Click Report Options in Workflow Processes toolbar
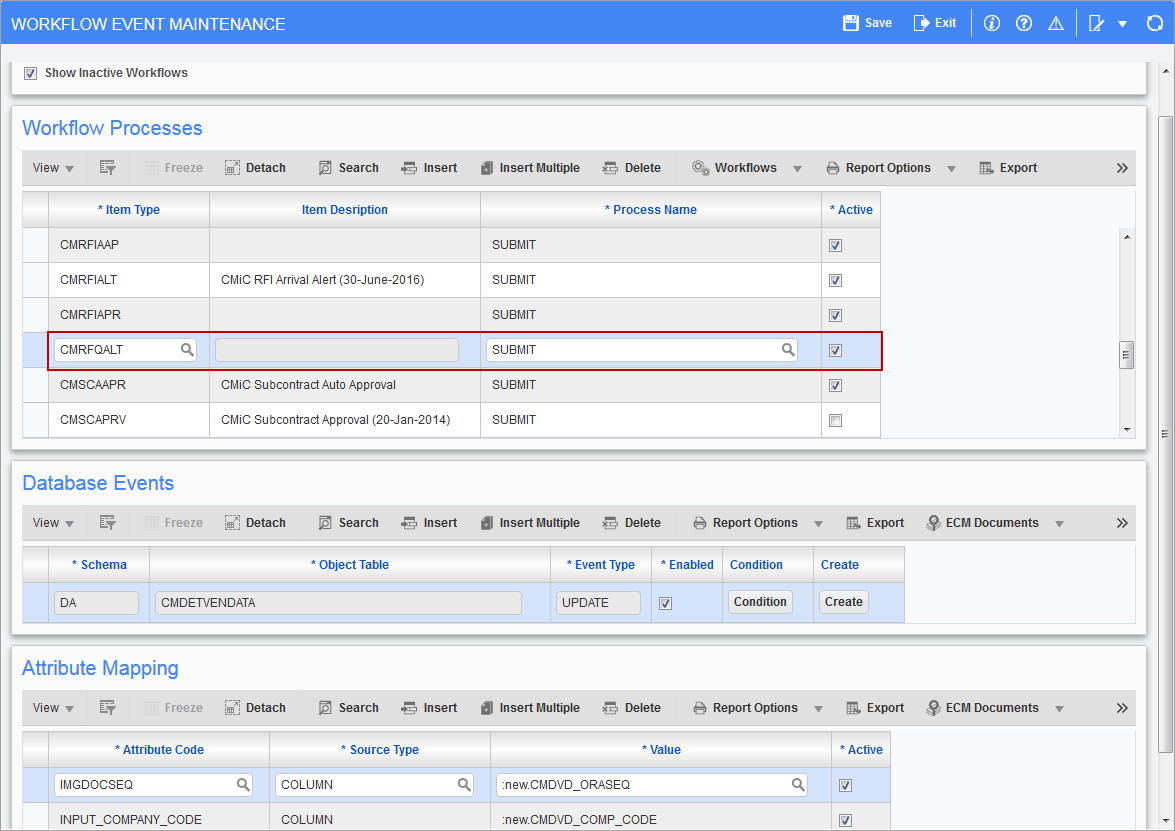1175x831 pixels. click(878, 168)
